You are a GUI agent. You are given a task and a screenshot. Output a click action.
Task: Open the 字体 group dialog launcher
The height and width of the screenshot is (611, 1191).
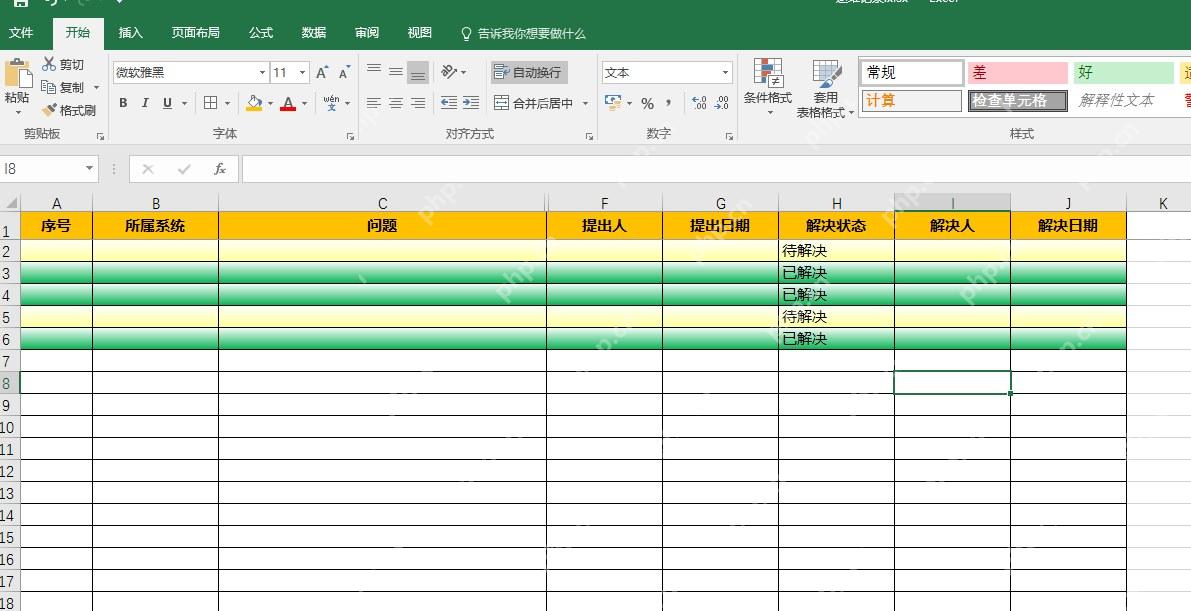(350, 136)
